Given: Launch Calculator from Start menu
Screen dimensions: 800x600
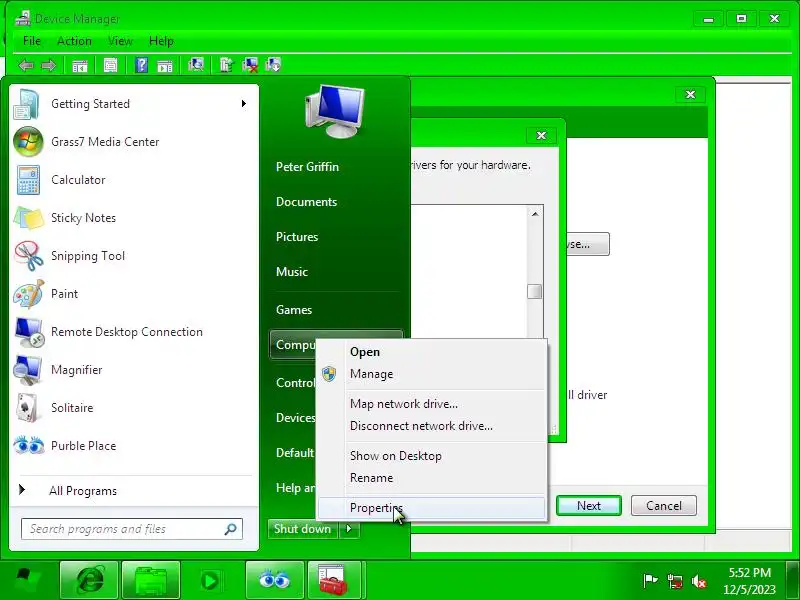Looking at the screenshot, I should (x=134, y=180).
